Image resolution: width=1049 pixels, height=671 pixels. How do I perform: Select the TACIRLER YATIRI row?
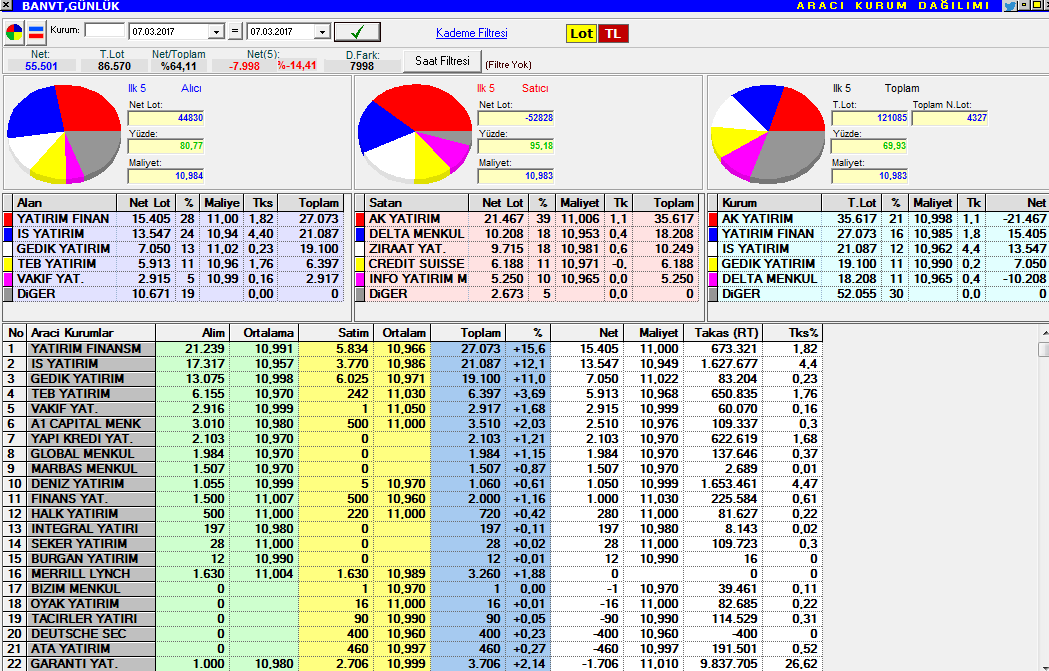click(x=413, y=619)
